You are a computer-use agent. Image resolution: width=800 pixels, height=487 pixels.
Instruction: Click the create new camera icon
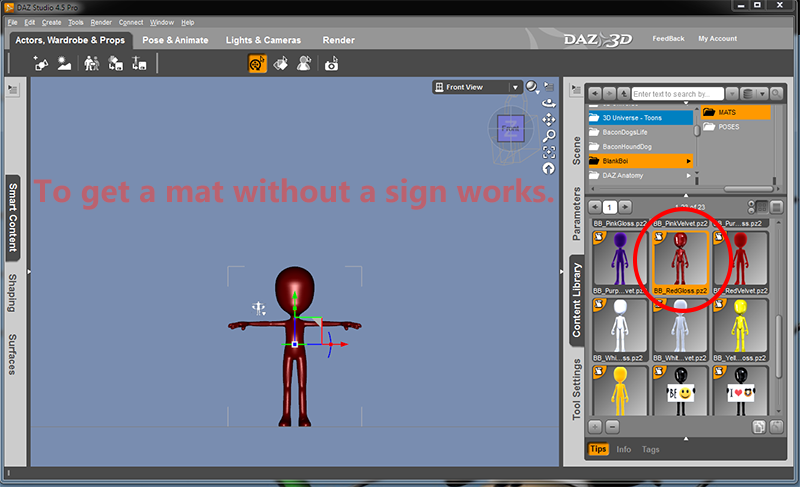[41, 64]
